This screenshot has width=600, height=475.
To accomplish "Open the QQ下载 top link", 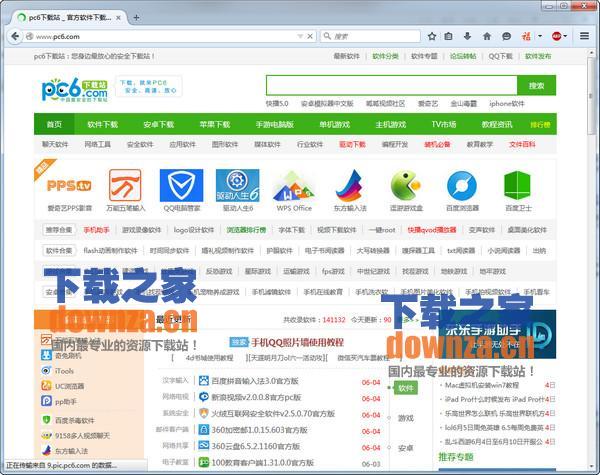I will [500, 56].
